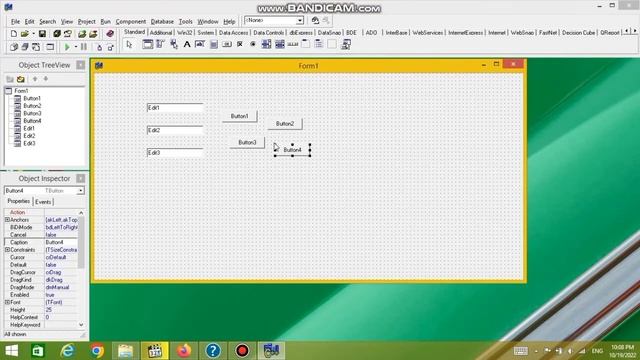Click the New items toolbar icon

coord(13,34)
